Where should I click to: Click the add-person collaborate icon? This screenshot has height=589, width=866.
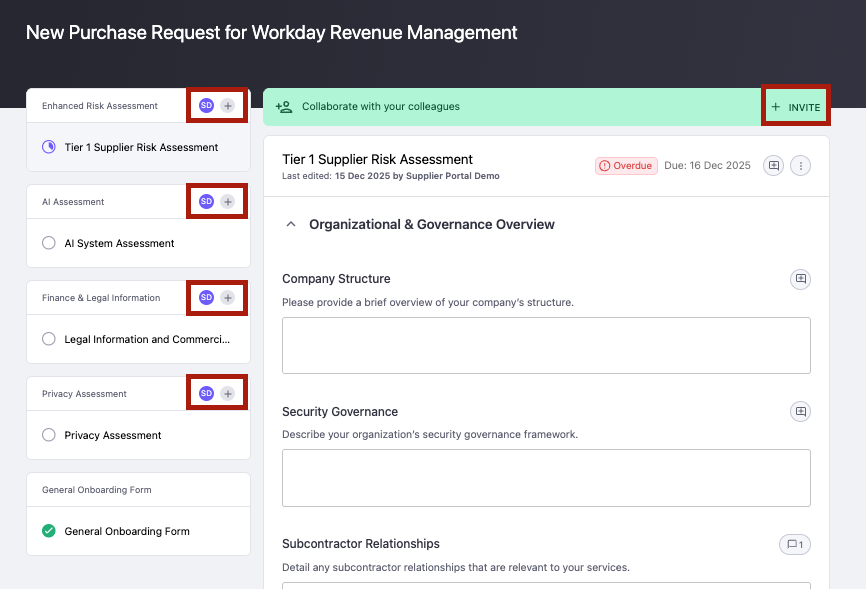coord(284,107)
